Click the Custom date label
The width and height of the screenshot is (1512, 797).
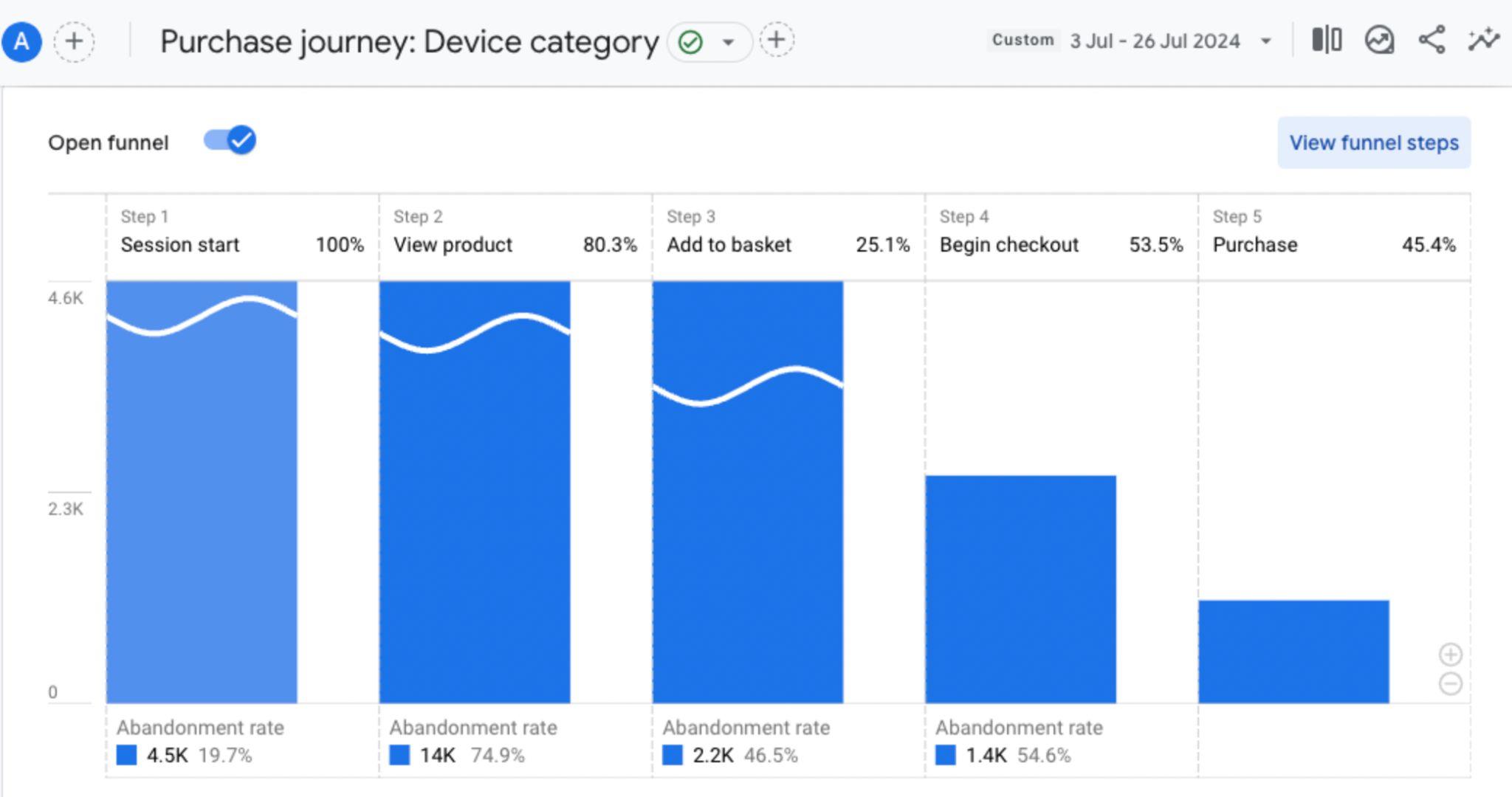(1023, 40)
